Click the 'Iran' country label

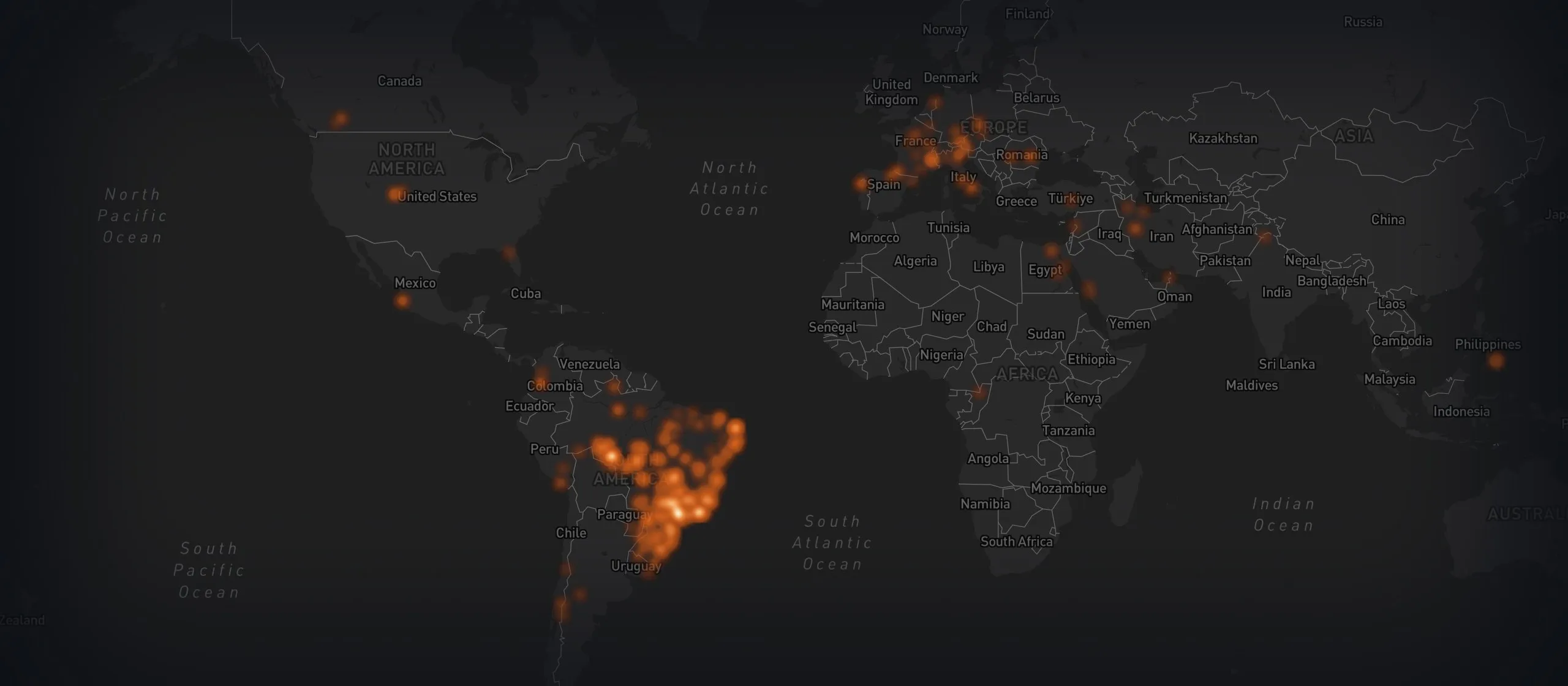[1161, 237]
